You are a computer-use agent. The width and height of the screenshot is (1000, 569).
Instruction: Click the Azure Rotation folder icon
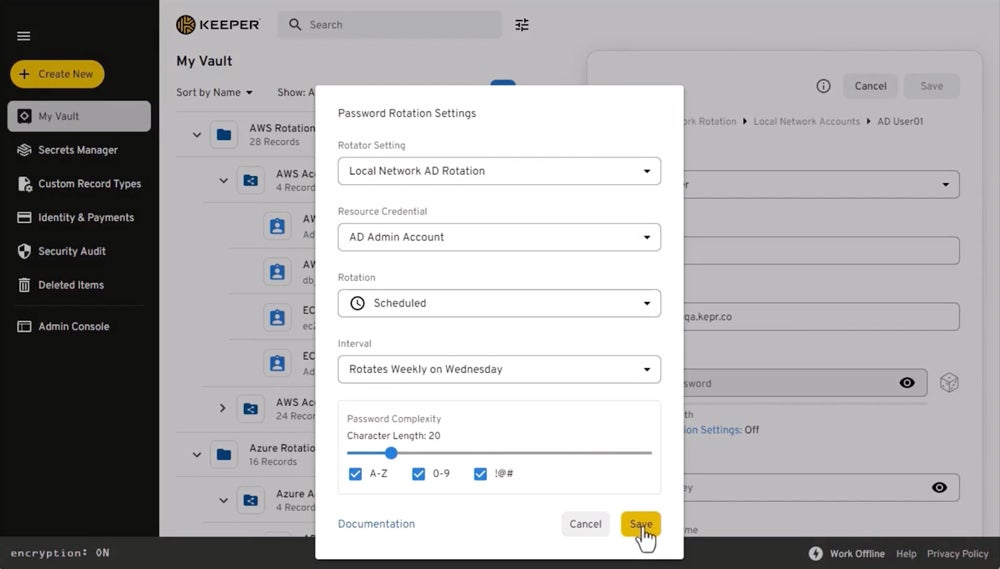pos(224,455)
